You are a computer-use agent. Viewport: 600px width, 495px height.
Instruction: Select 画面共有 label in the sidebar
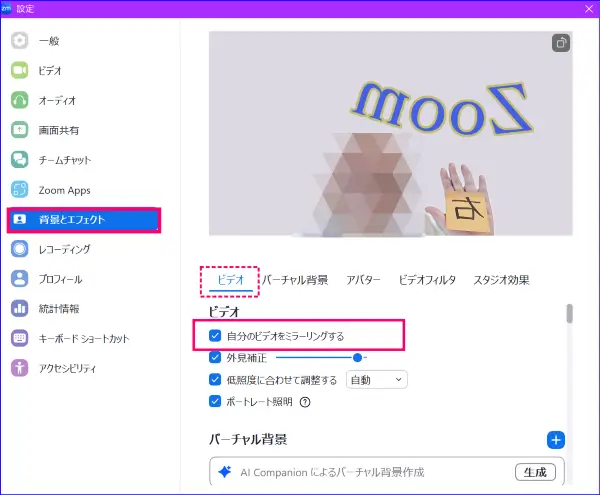point(59,130)
